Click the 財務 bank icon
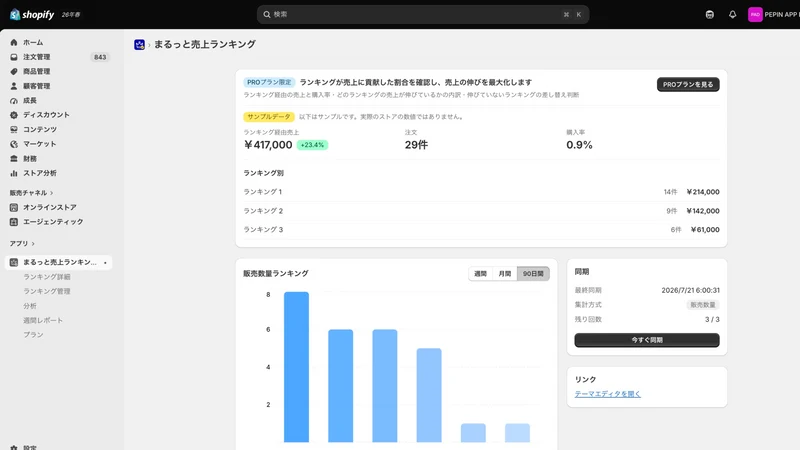 (x=14, y=159)
